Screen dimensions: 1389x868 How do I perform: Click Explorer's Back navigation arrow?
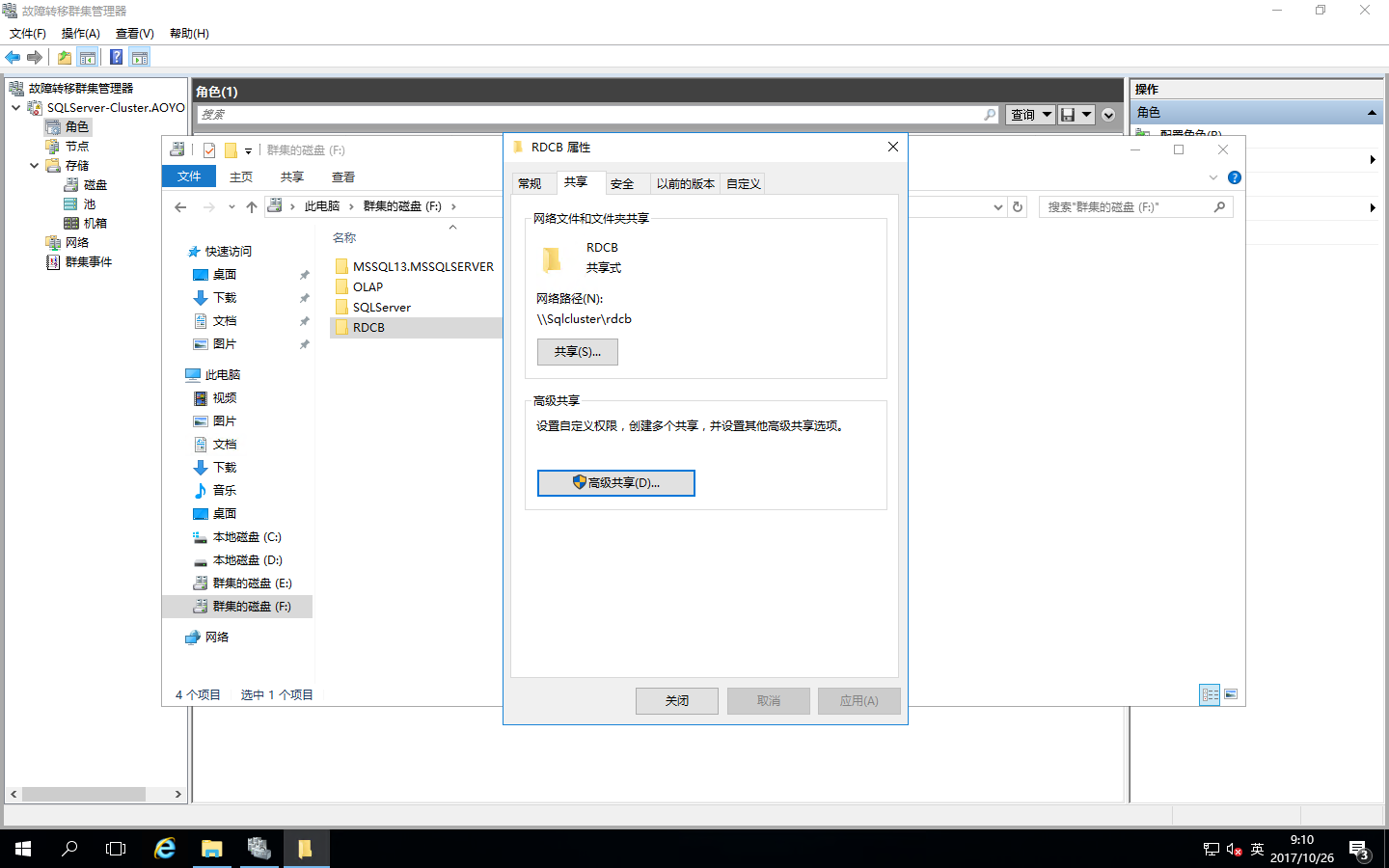coord(180,206)
